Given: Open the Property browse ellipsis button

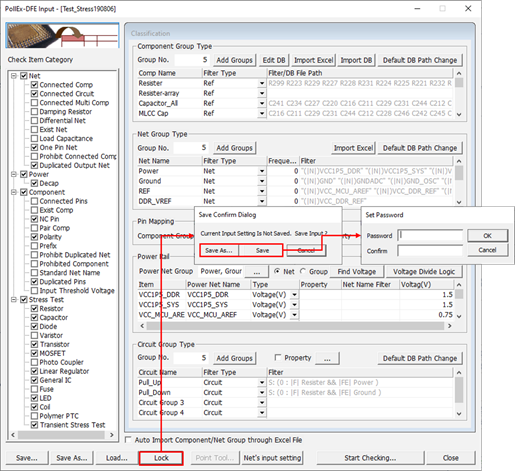Looking at the screenshot, I should (x=327, y=358).
